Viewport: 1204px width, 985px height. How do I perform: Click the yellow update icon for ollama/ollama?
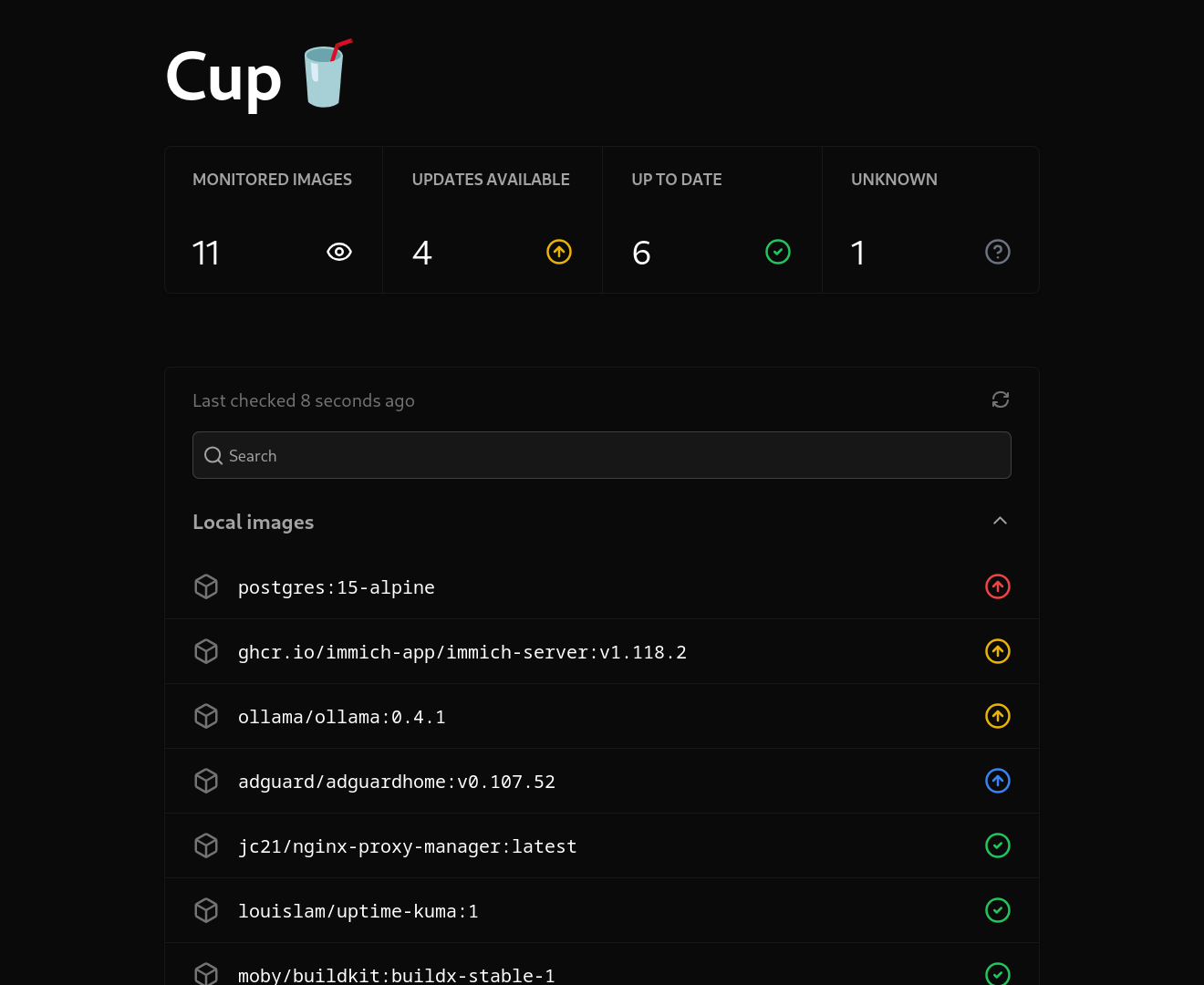998,716
